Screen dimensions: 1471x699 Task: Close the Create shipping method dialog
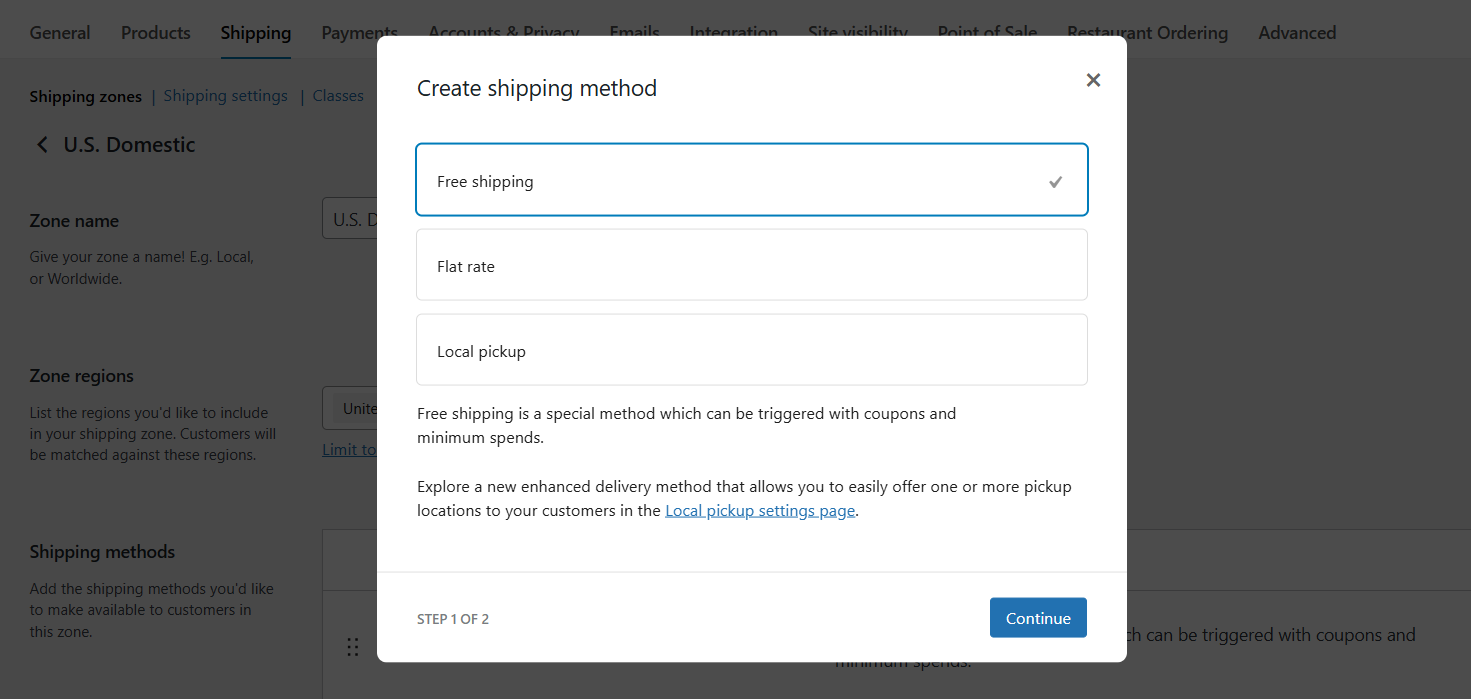click(x=1092, y=79)
